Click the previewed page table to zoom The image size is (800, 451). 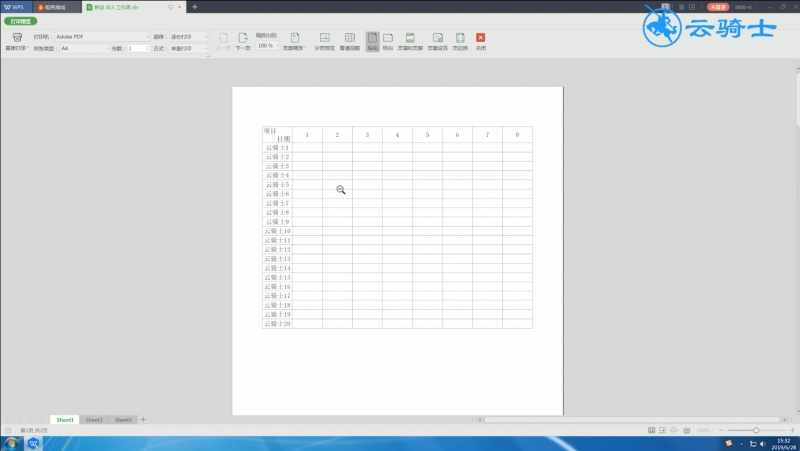coord(397,228)
